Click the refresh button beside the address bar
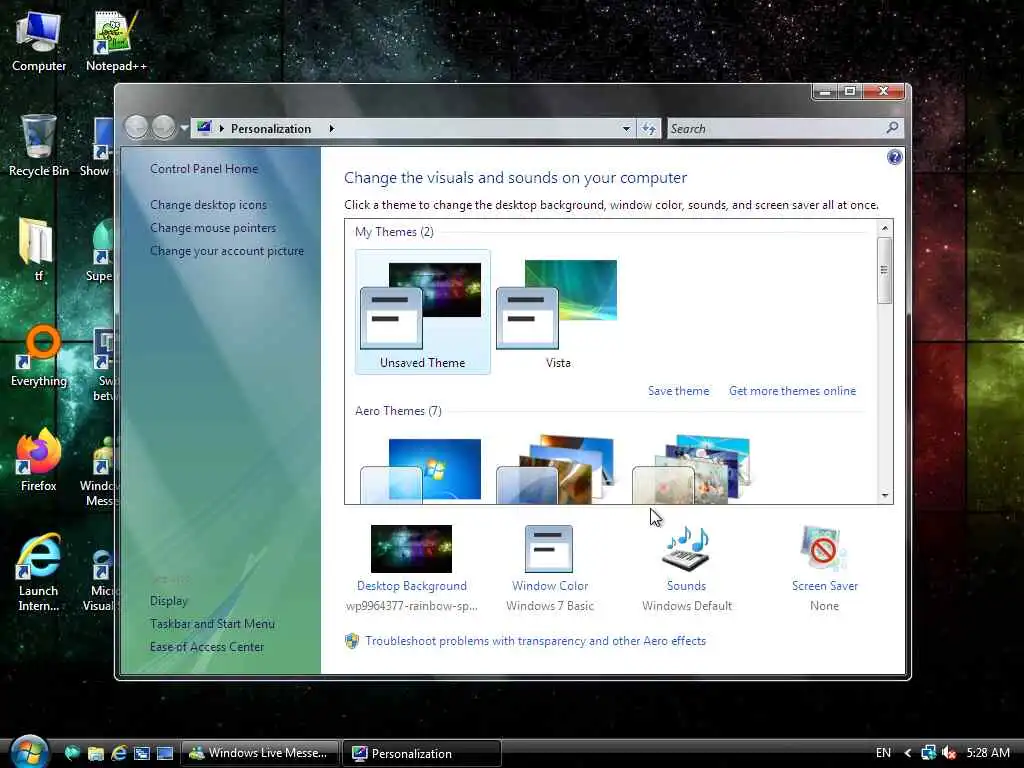Screen dimensions: 1024x768 point(648,129)
